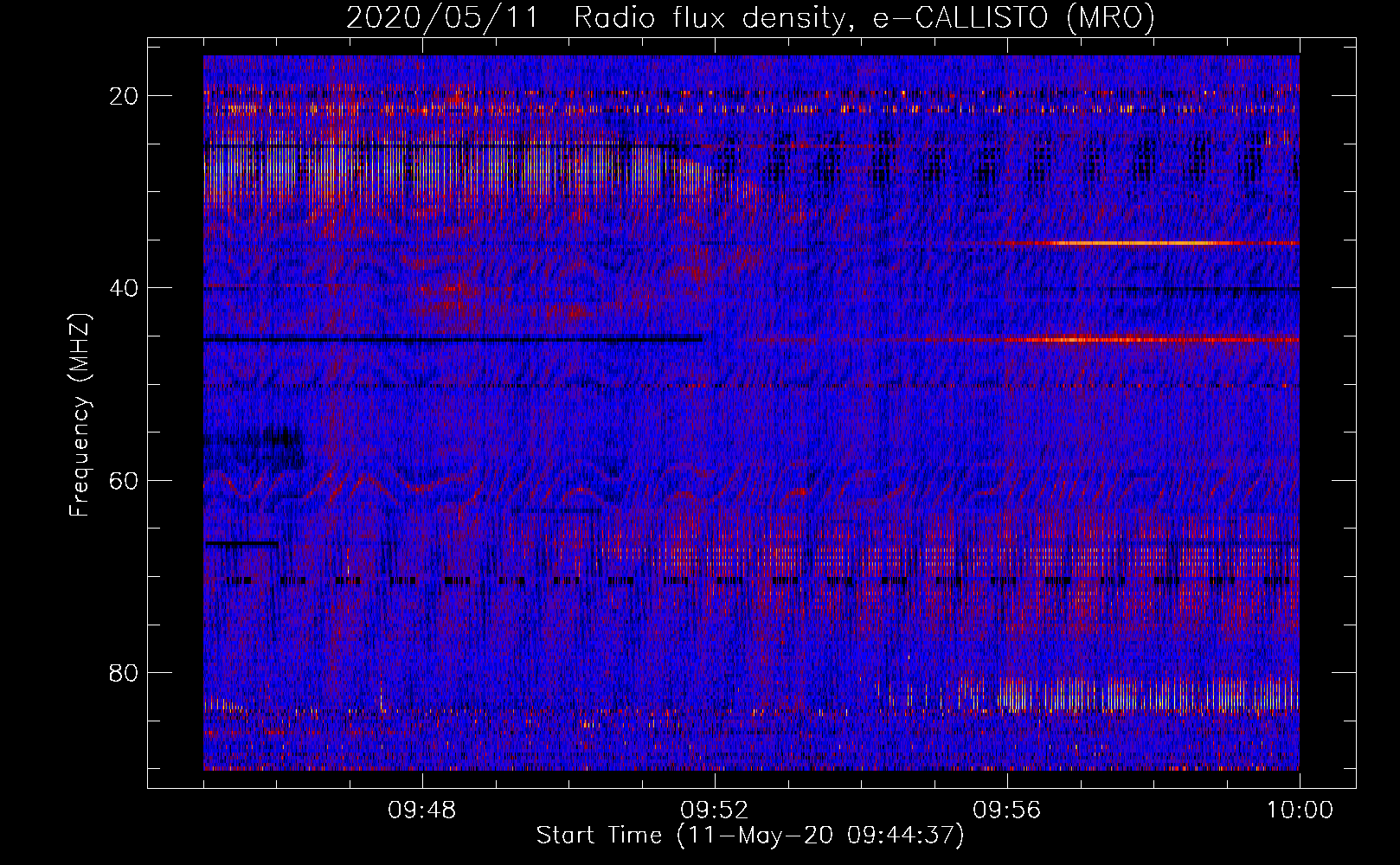This screenshot has height=865, width=1400.
Task: Click the time tick label '09:52'
Action: (715, 811)
